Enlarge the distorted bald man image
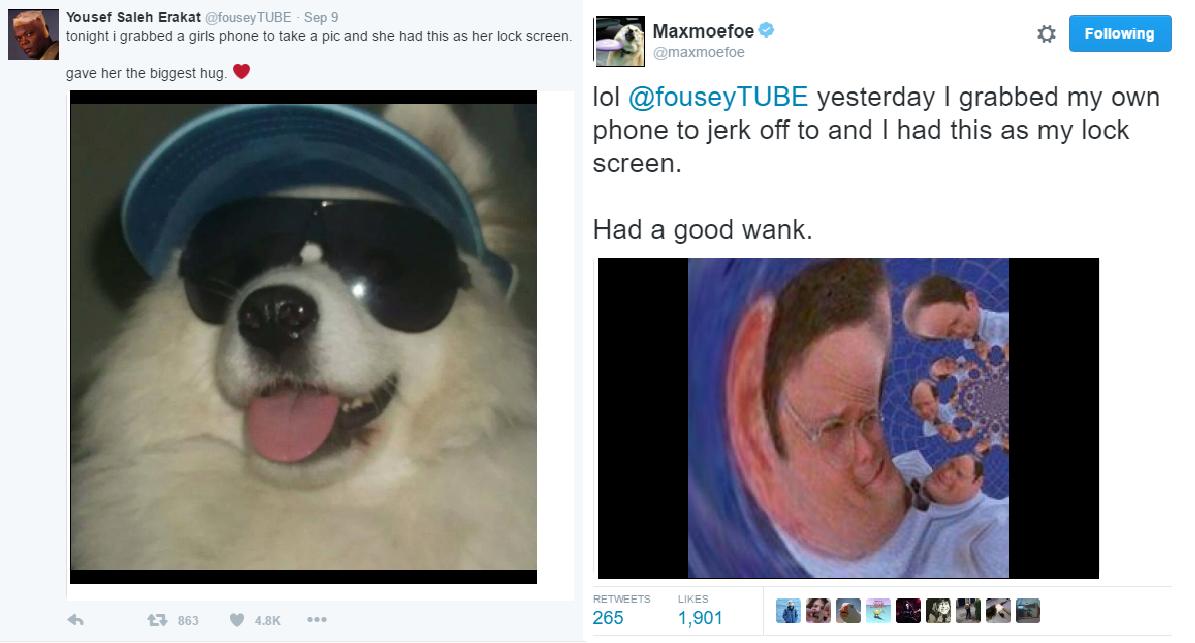This screenshot has height=643, width=1195. point(848,418)
